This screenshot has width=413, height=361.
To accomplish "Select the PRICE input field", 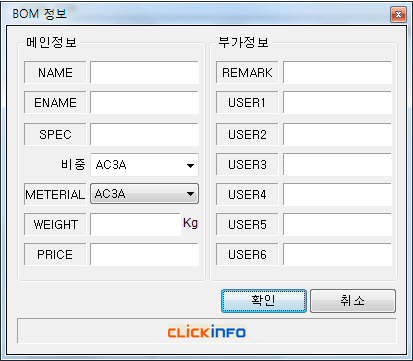I will 144,254.
